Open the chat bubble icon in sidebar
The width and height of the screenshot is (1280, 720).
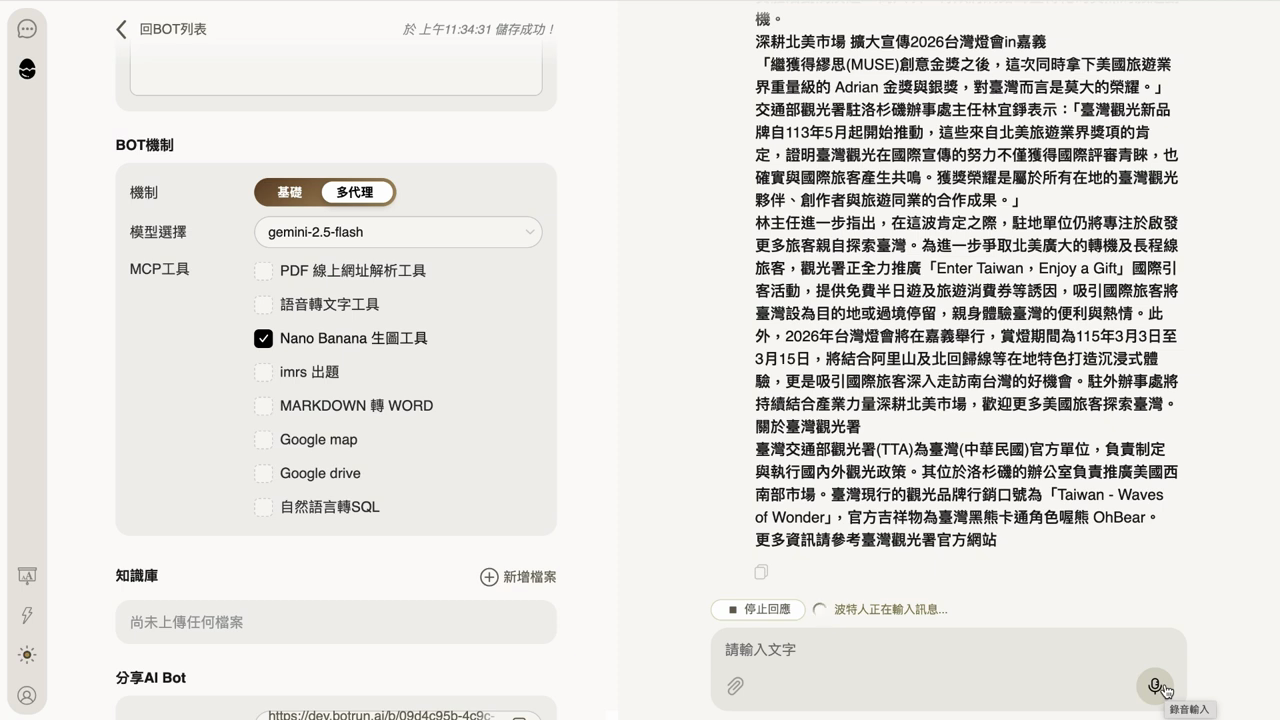pos(27,29)
